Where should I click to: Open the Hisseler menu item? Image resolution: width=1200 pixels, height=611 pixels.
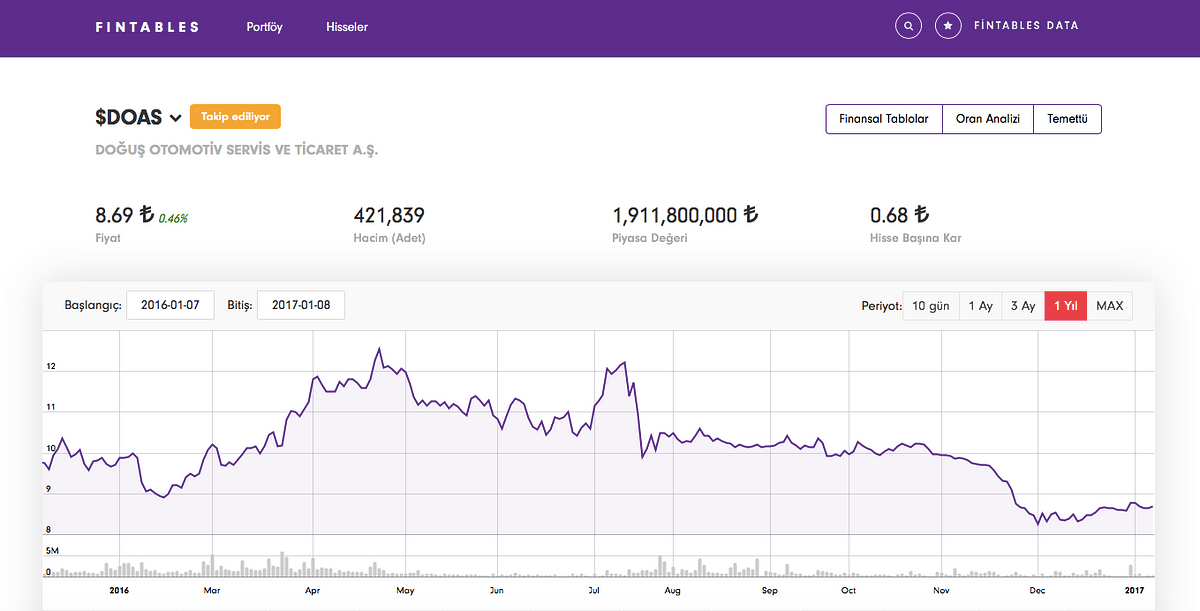[x=347, y=27]
